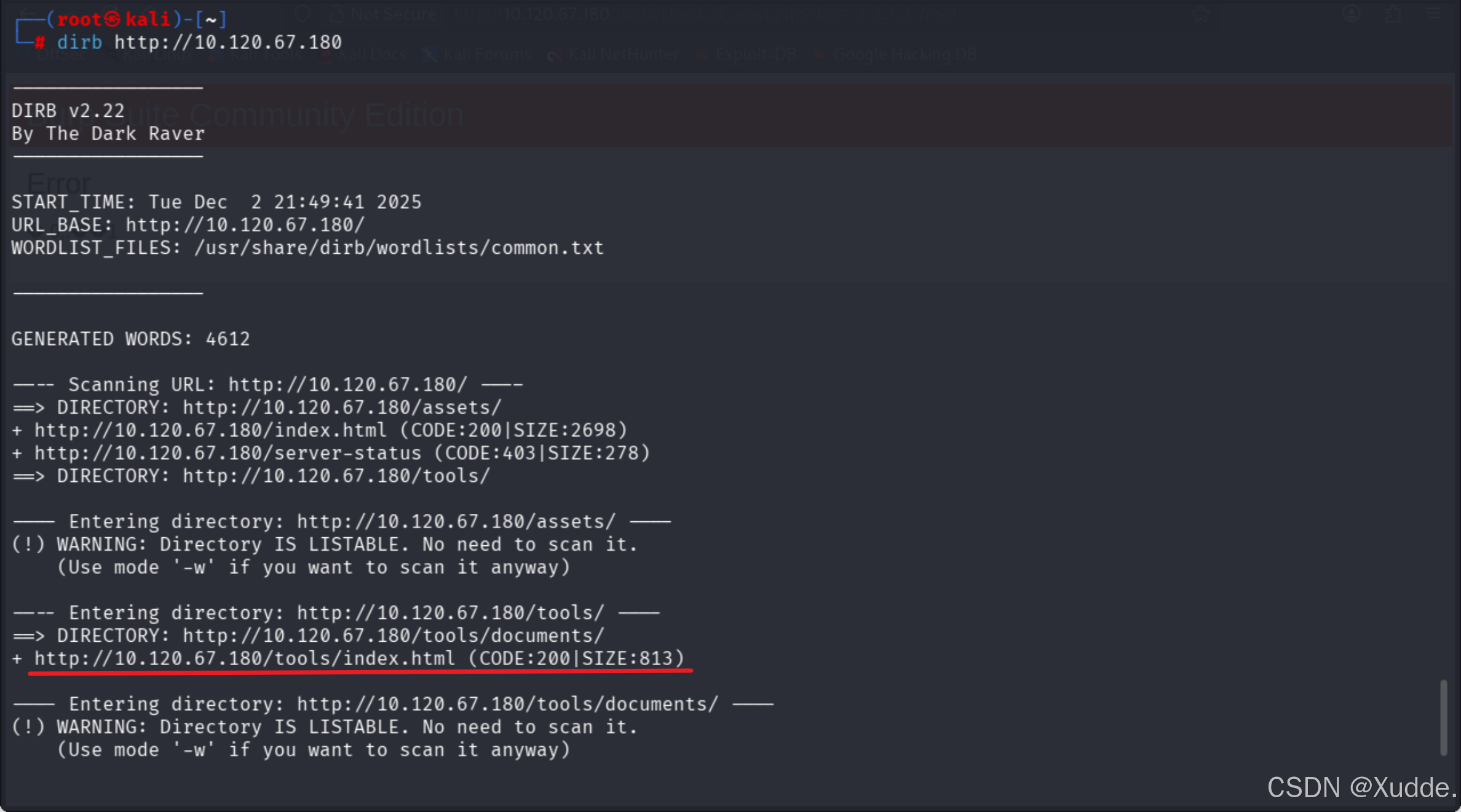Click the dirb command in prompt
The image size is (1461, 812).
click(x=80, y=42)
